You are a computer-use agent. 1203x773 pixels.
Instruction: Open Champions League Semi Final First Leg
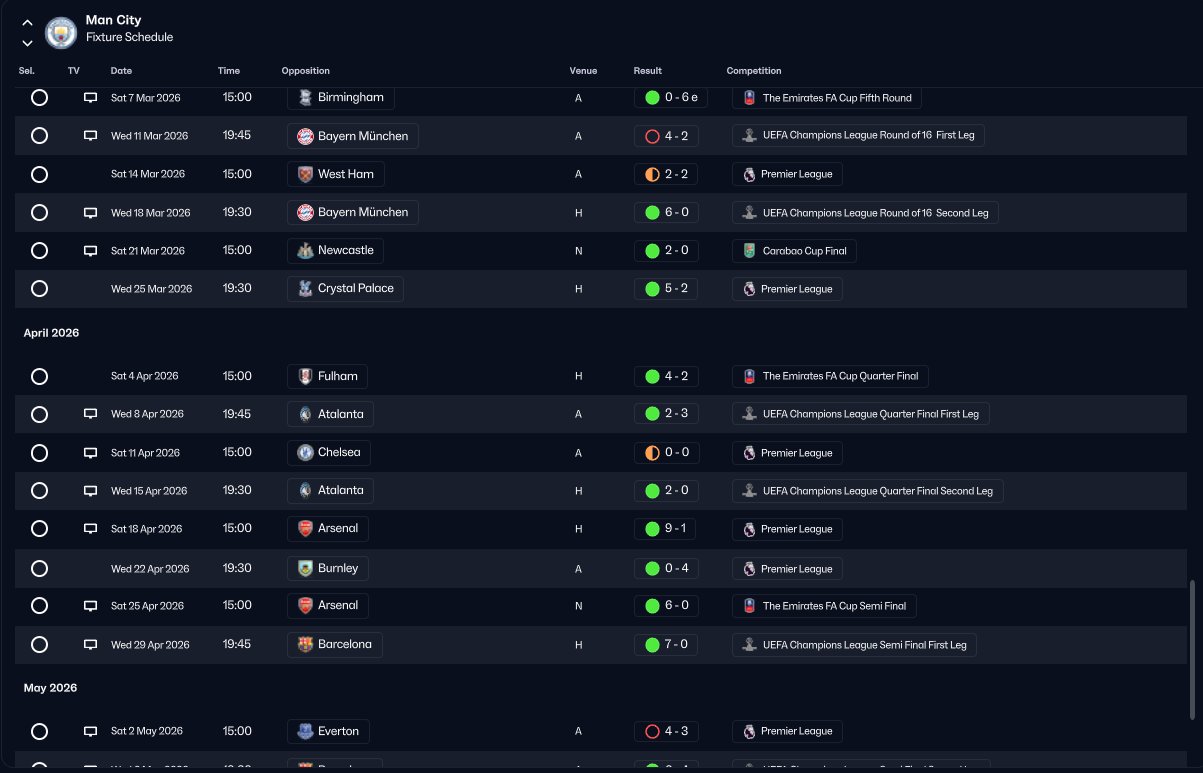854,645
